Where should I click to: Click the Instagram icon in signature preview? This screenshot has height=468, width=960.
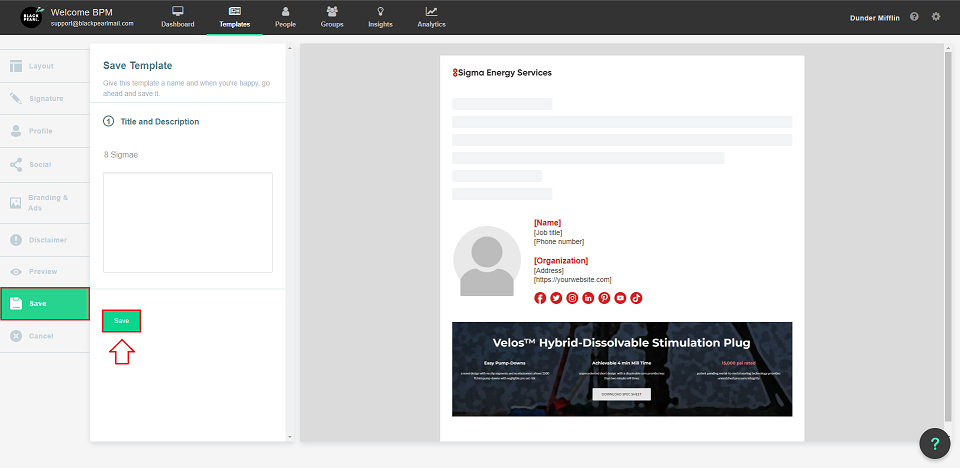[x=572, y=298]
